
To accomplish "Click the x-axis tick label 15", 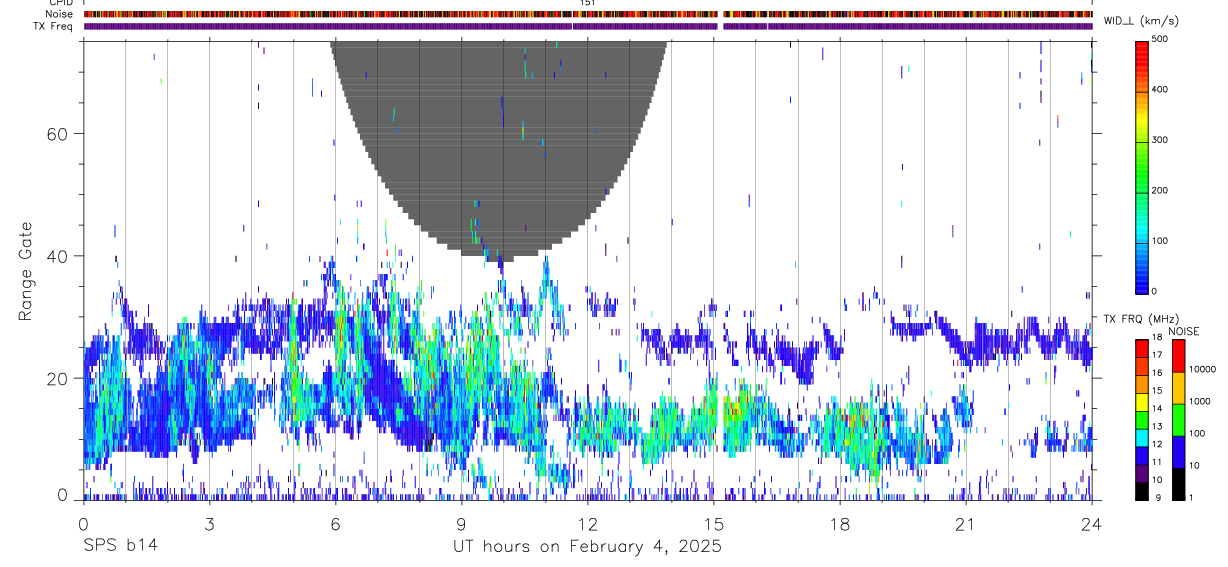I will (x=714, y=523).
